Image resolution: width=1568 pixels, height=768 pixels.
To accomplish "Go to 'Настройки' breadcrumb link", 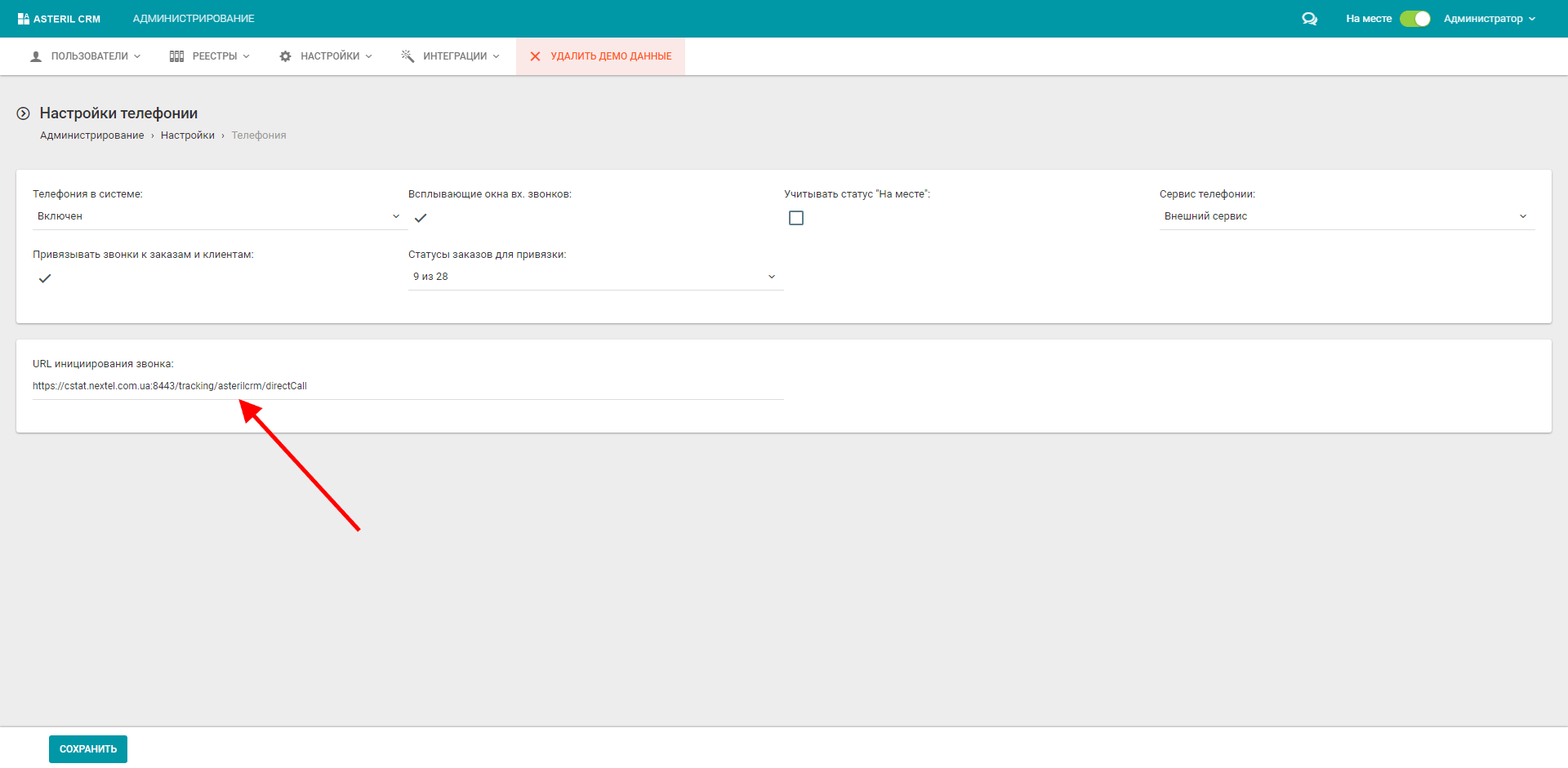I will click(x=187, y=135).
